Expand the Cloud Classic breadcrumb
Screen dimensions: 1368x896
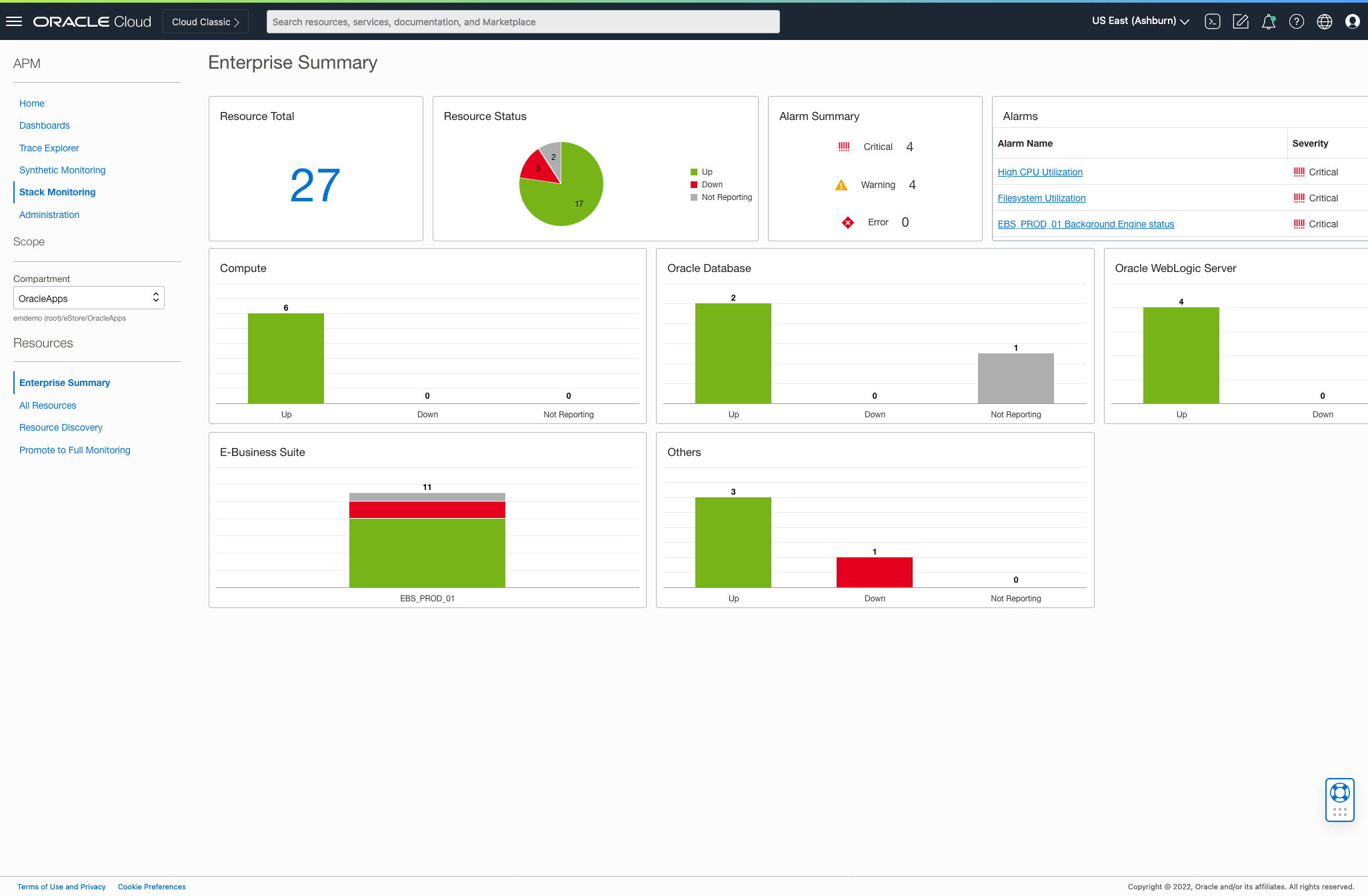[x=205, y=21]
